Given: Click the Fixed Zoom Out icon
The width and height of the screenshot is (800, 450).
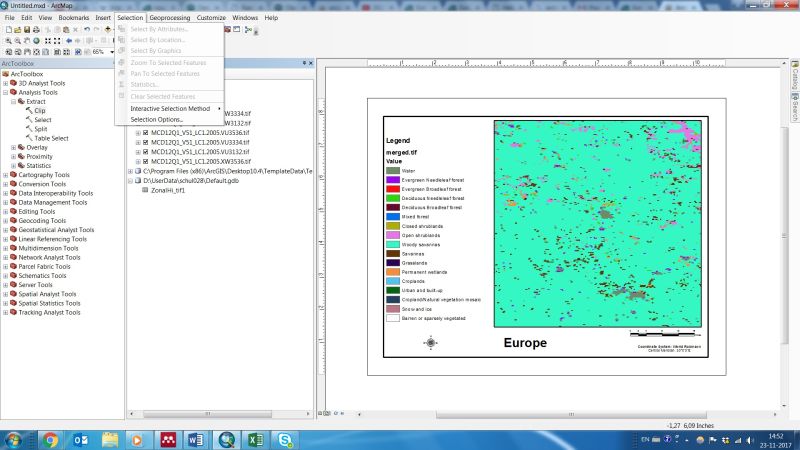Looking at the screenshot, I should [57, 41].
